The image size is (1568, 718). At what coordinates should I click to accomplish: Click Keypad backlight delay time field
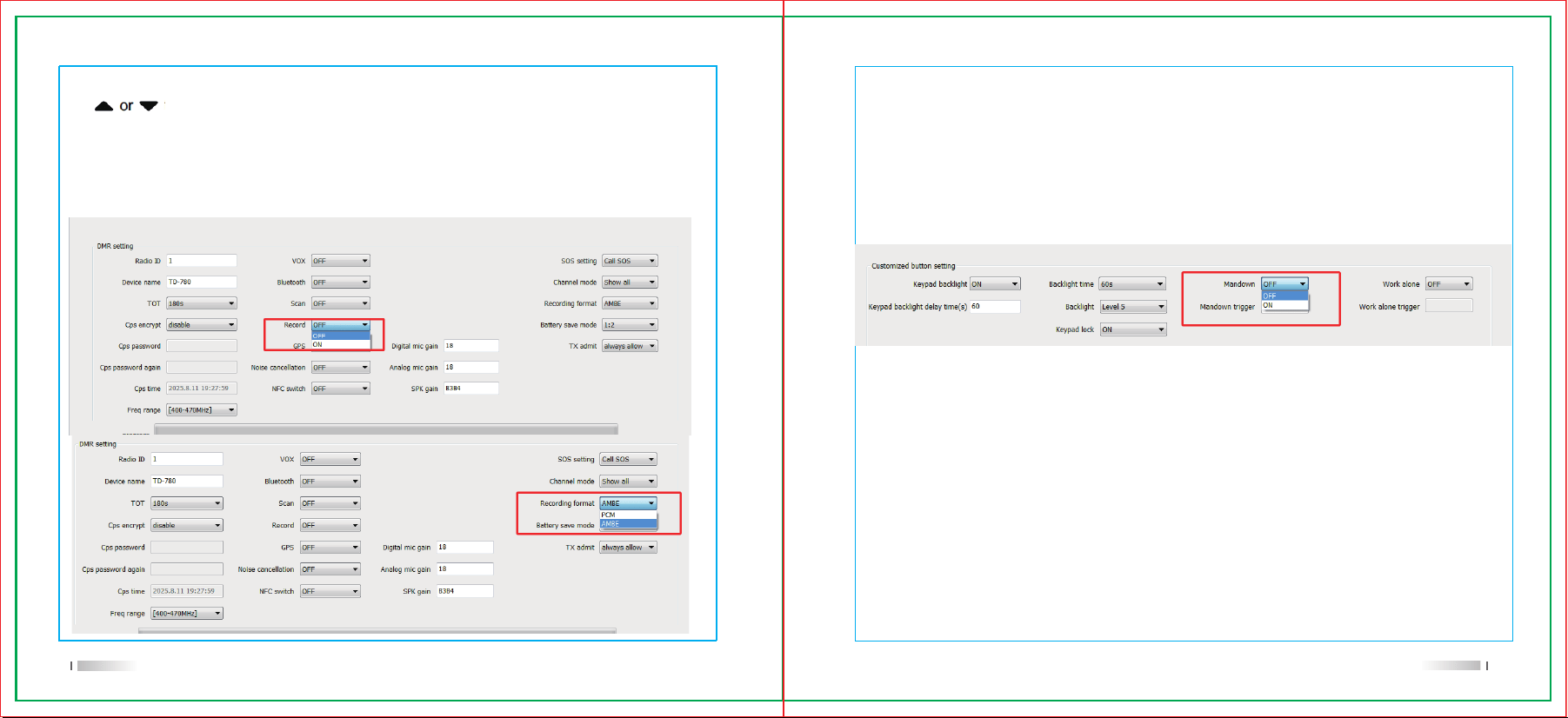tap(995, 306)
